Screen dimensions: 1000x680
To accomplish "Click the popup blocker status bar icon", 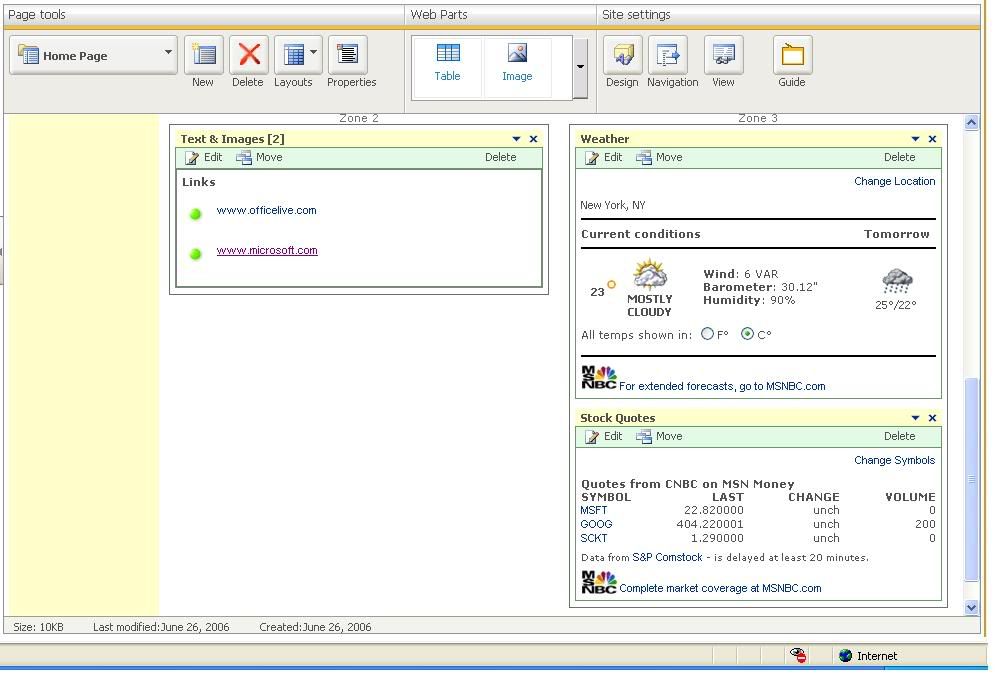I will click(798, 655).
